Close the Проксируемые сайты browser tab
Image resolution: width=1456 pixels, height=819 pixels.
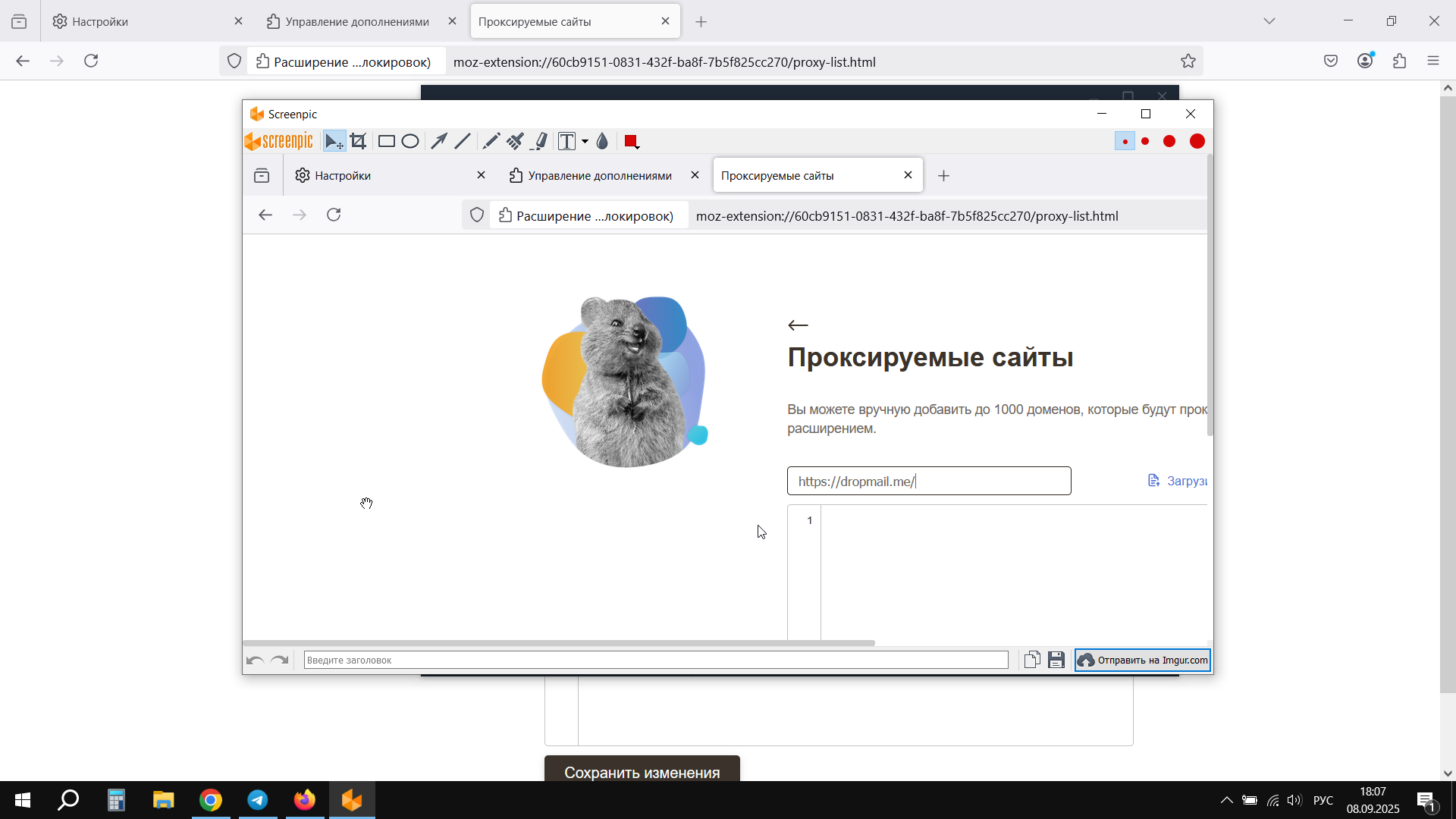pyautogui.click(x=665, y=21)
